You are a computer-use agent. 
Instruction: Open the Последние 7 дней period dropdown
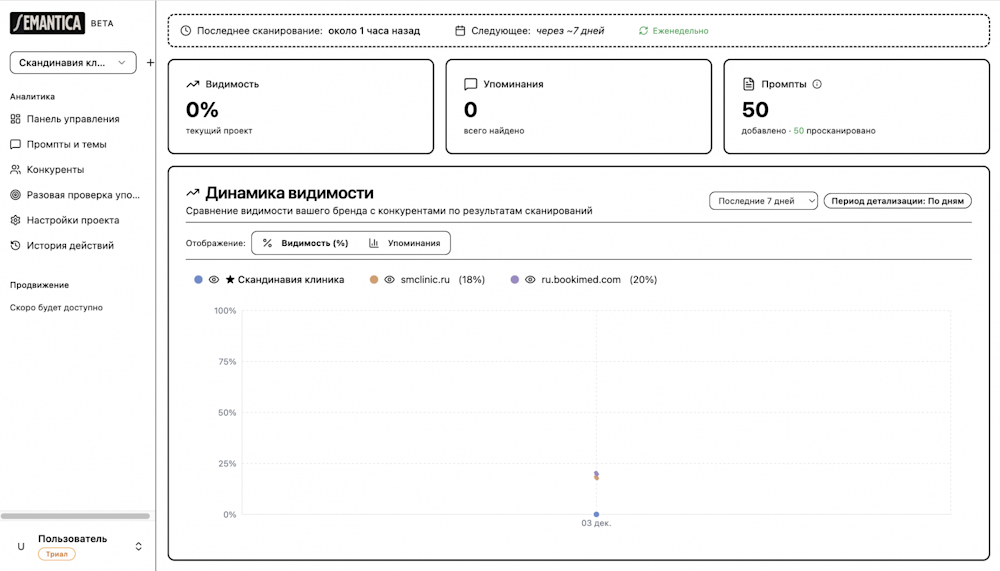763,201
